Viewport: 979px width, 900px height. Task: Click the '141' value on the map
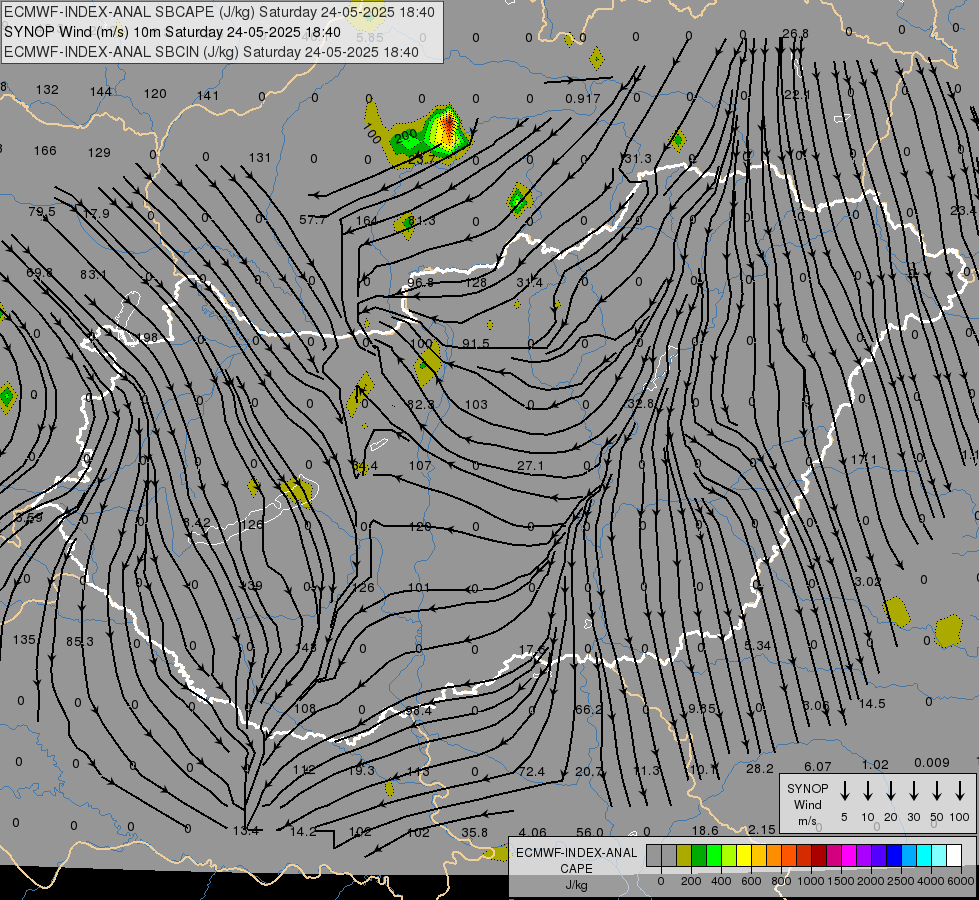click(x=208, y=96)
